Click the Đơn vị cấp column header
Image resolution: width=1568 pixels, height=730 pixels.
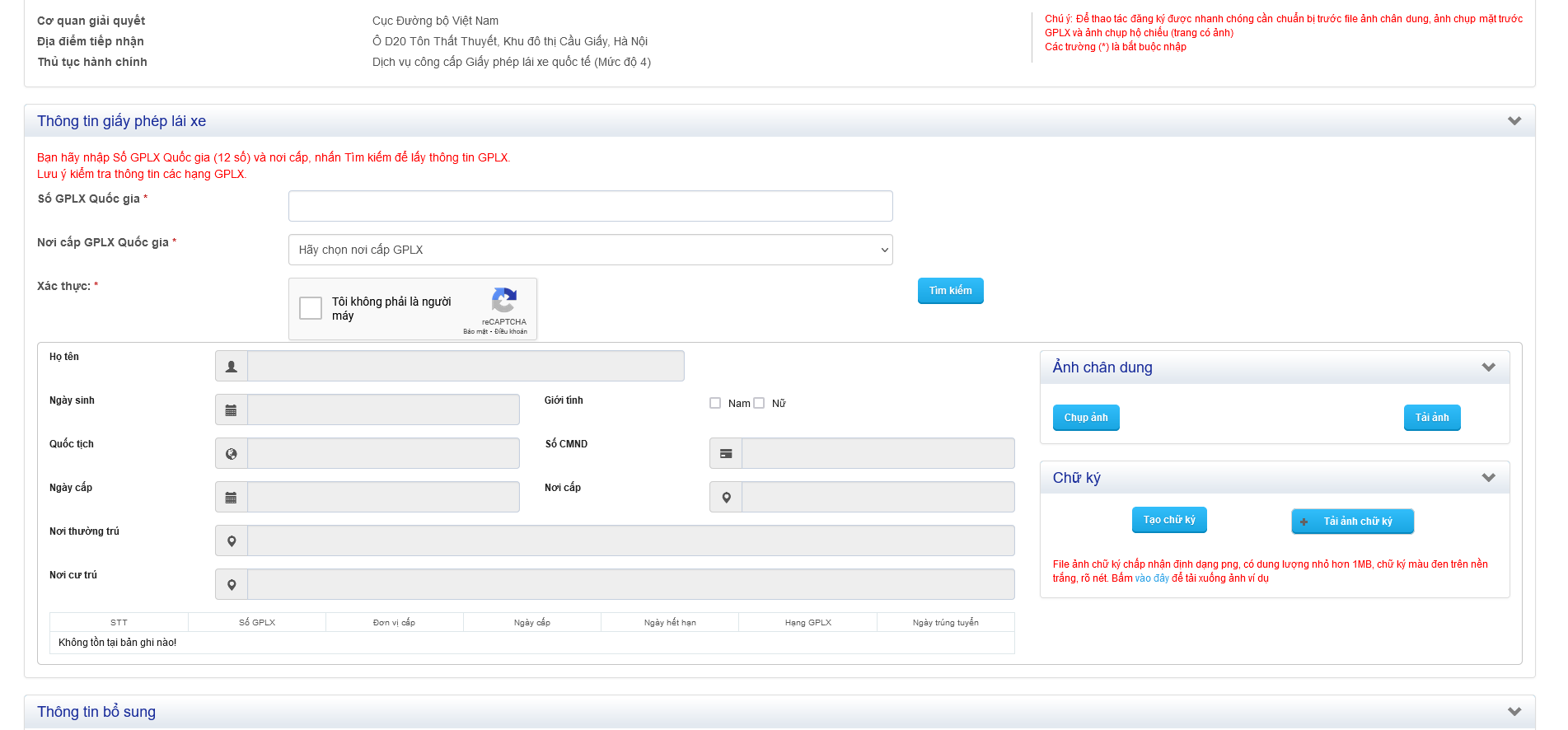point(395,623)
